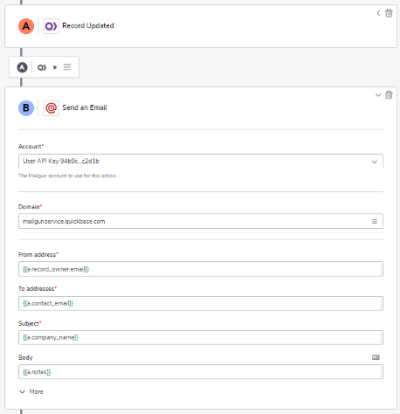Delete the Record Updated step via trash icon
The image size is (400, 414).
[x=389, y=13]
